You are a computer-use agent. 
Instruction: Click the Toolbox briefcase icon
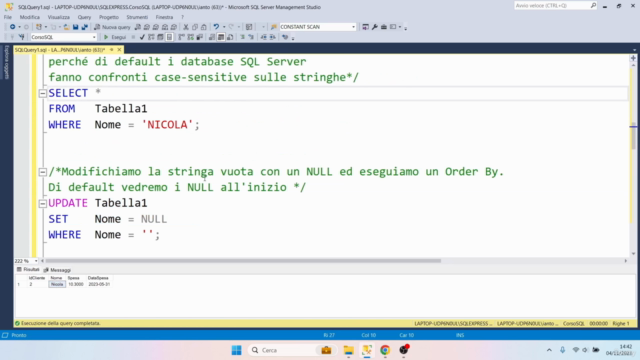pos(384,27)
